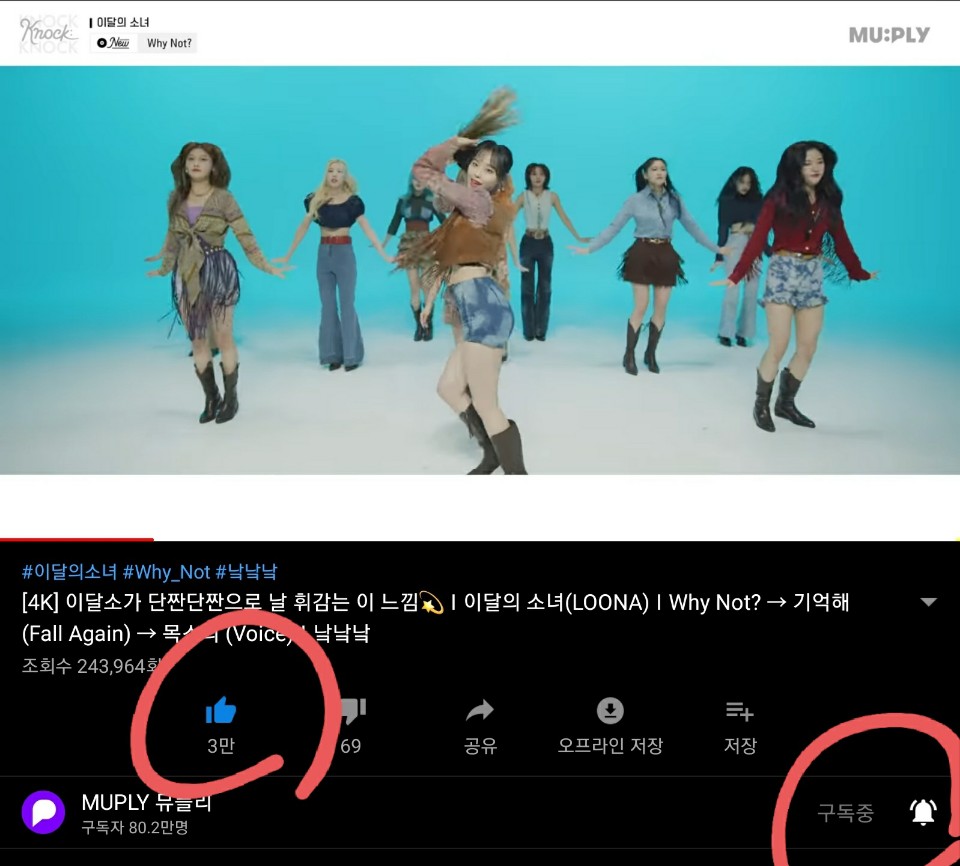The image size is (960, 866).
Task: Tap the video title text
Action: point(435,617)
